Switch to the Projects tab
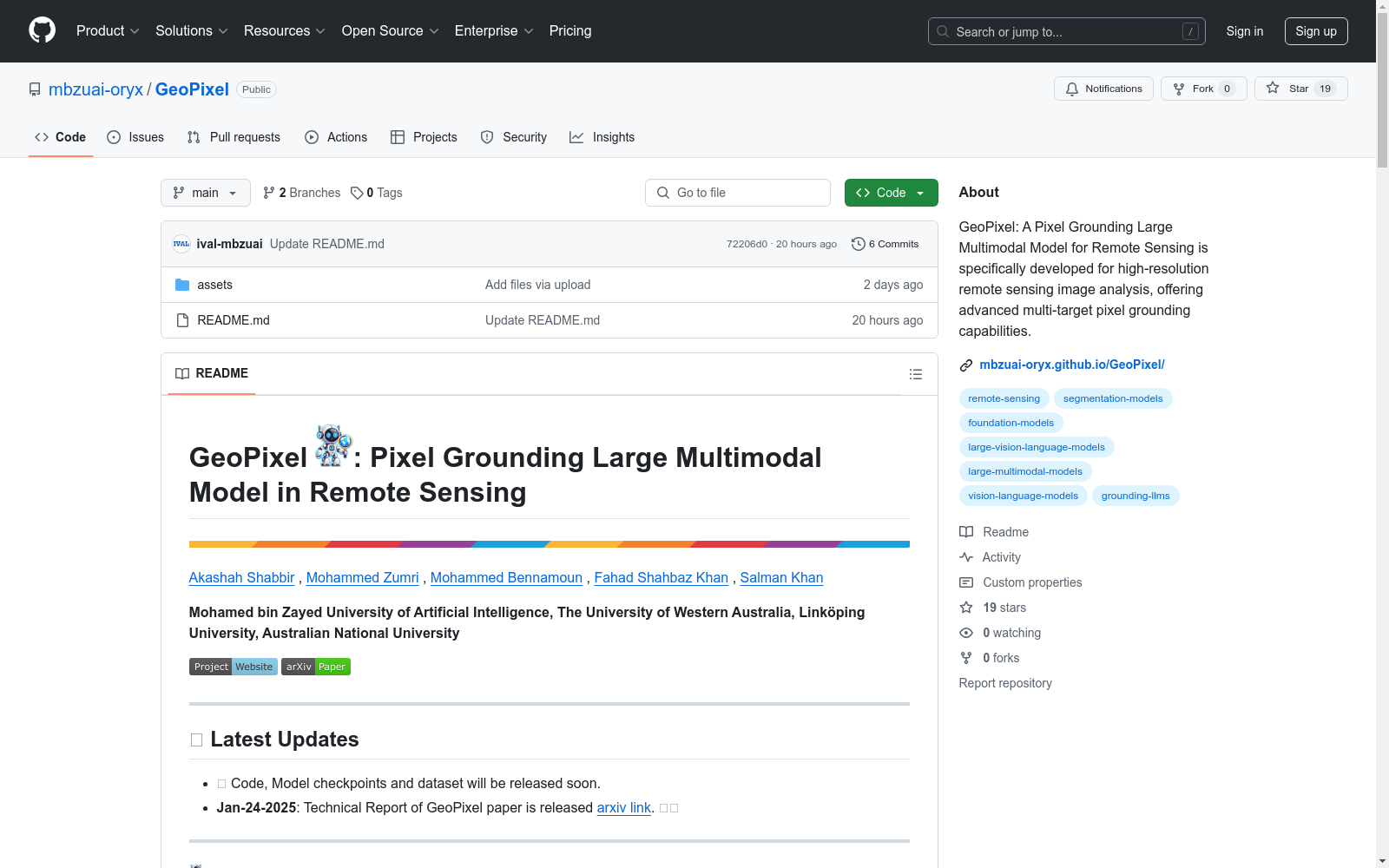The image size is (1389, 868). point(424,137)
